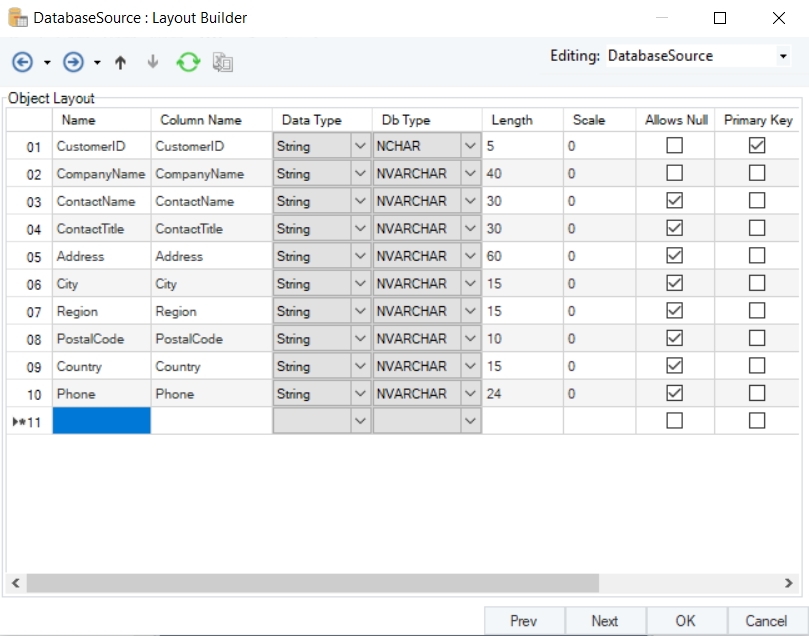Click the database icon in title bar
This screenshot has height=636, width=809.
pyautogui.click(x=17, y=18)
